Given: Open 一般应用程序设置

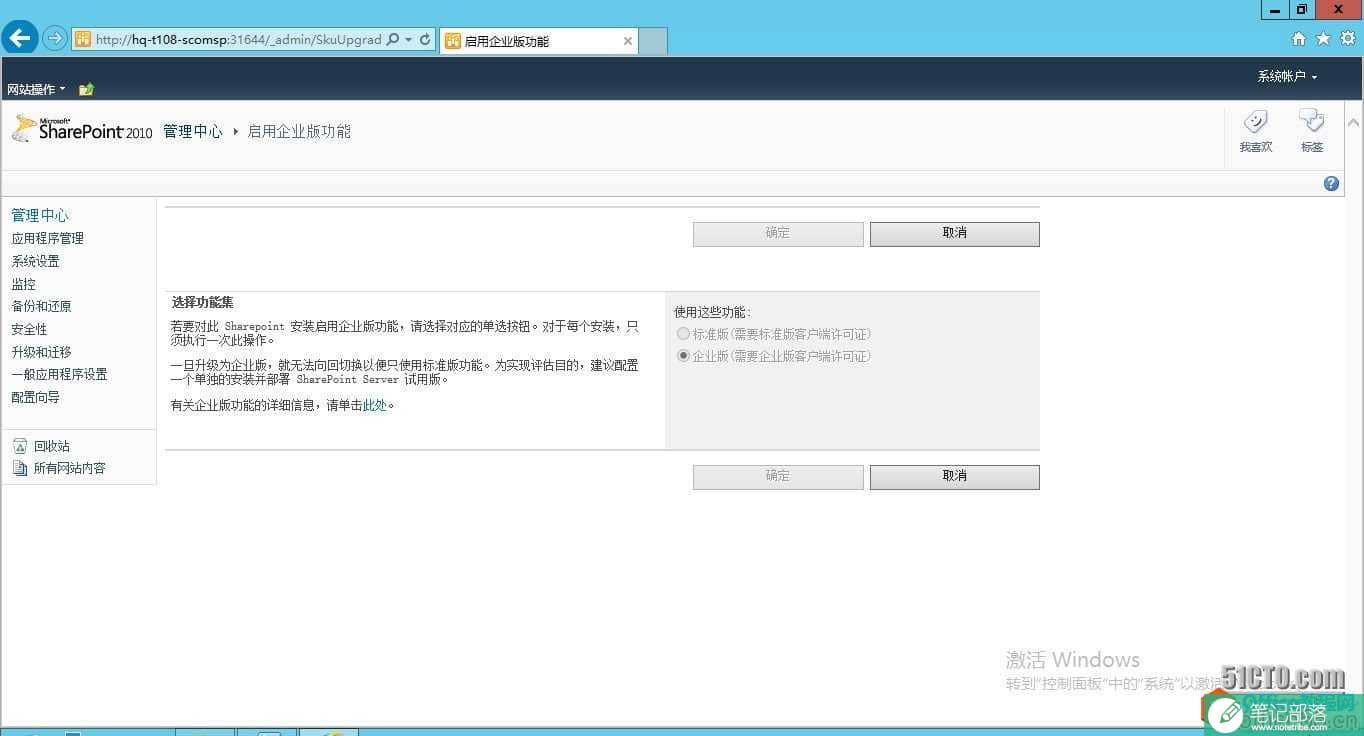Looking at the screenshot, I should click(59, 374).
